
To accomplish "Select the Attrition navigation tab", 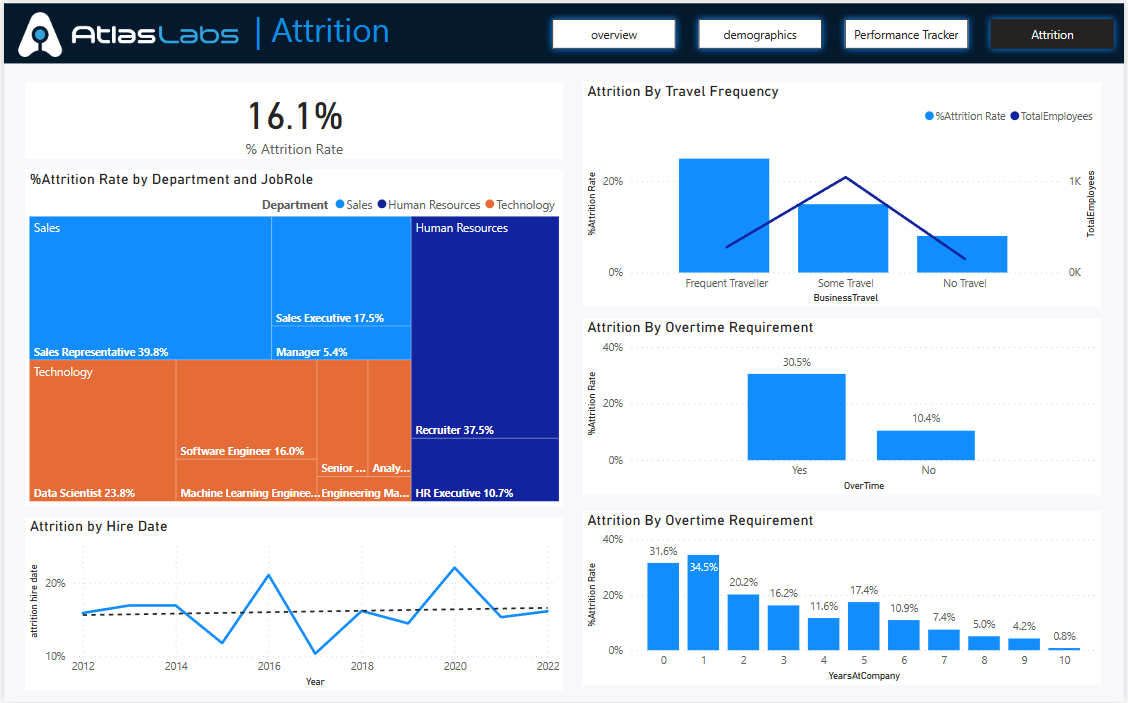I will (x=1052, y=35).
